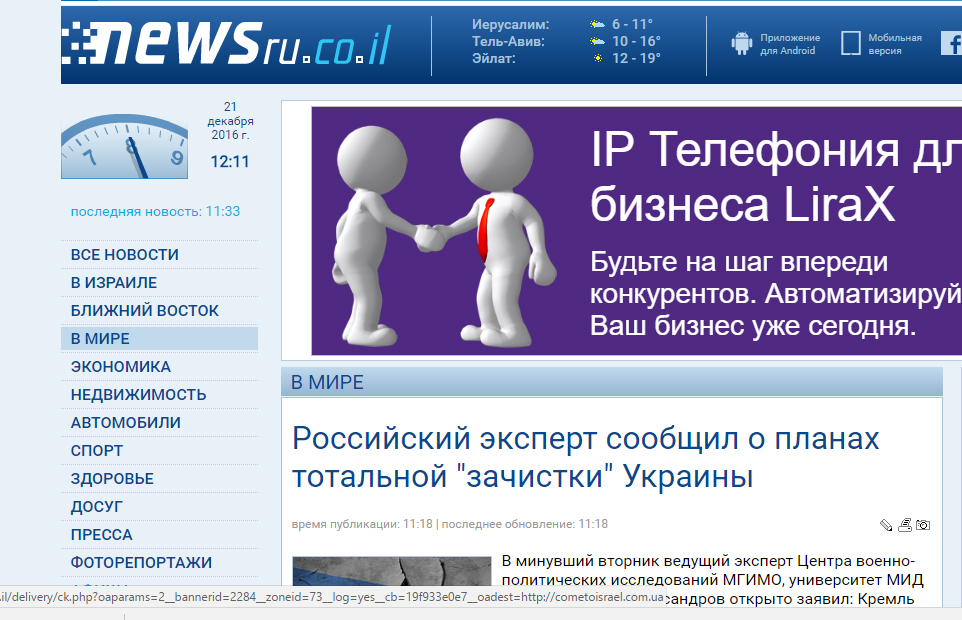Open the mobile version tablet icon
962x620 pixels.
point(850,44)
